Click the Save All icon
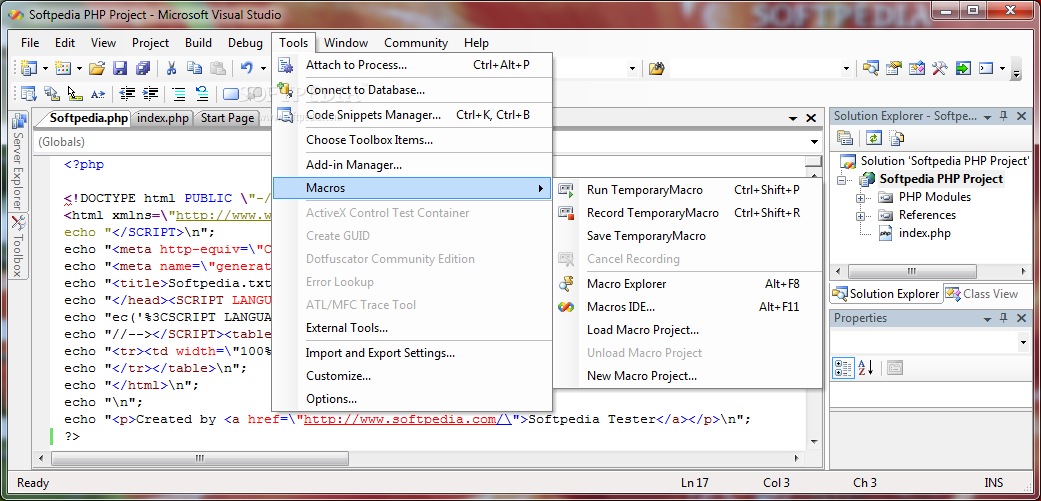Image resolution: width=1041 pixels, height=501 pixels. click(143, 68)
